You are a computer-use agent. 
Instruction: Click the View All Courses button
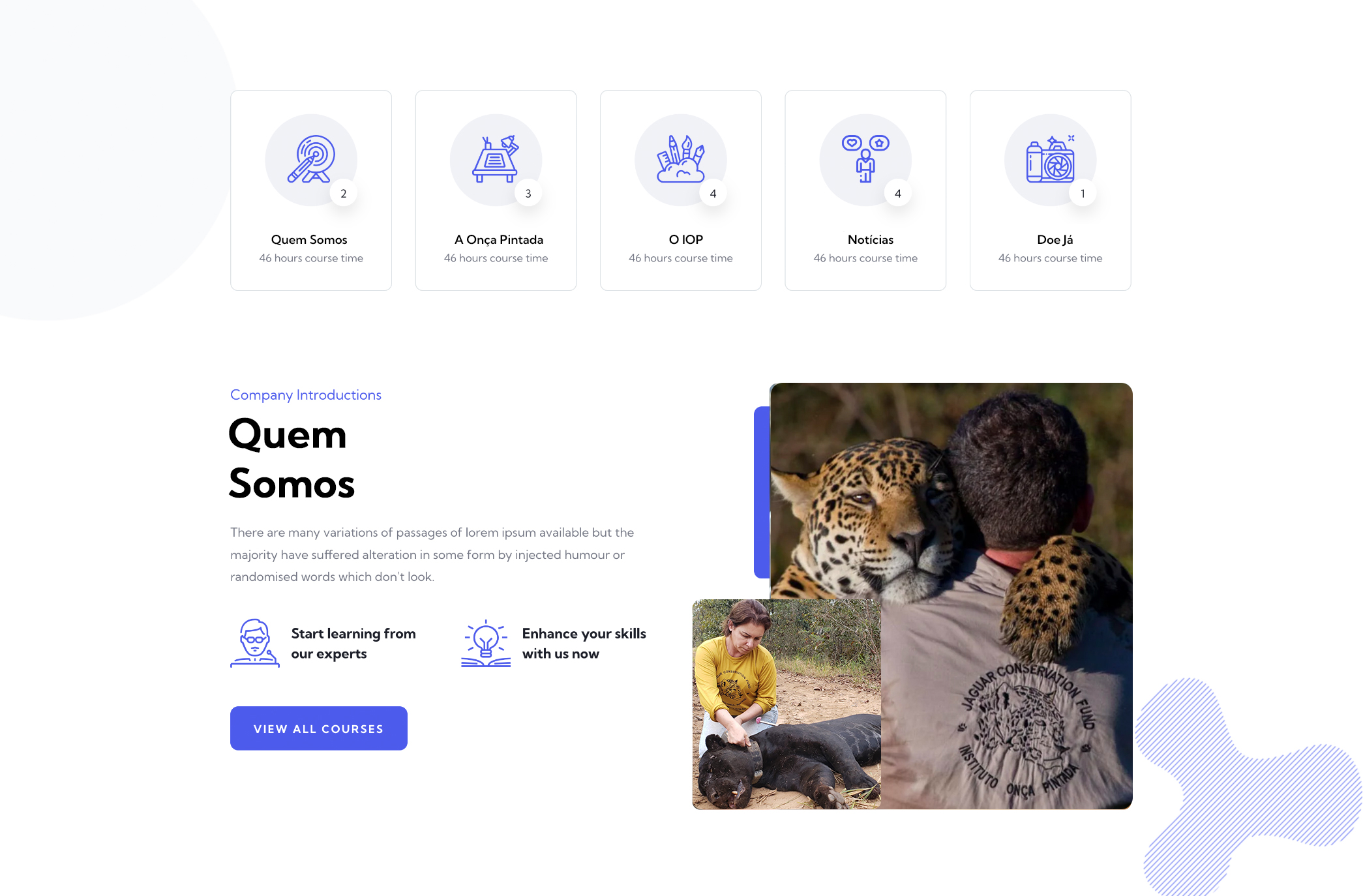point(319,728)
